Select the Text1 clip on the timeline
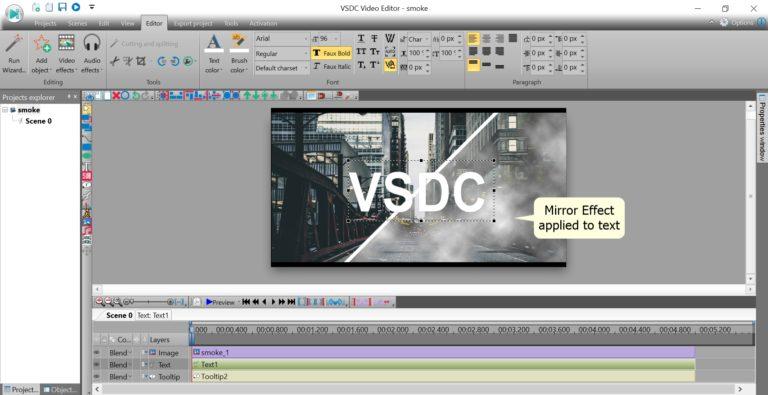Image resolution: width=768 pixels, height=395 pixels. pyautogui.click(x=443, y=365)
